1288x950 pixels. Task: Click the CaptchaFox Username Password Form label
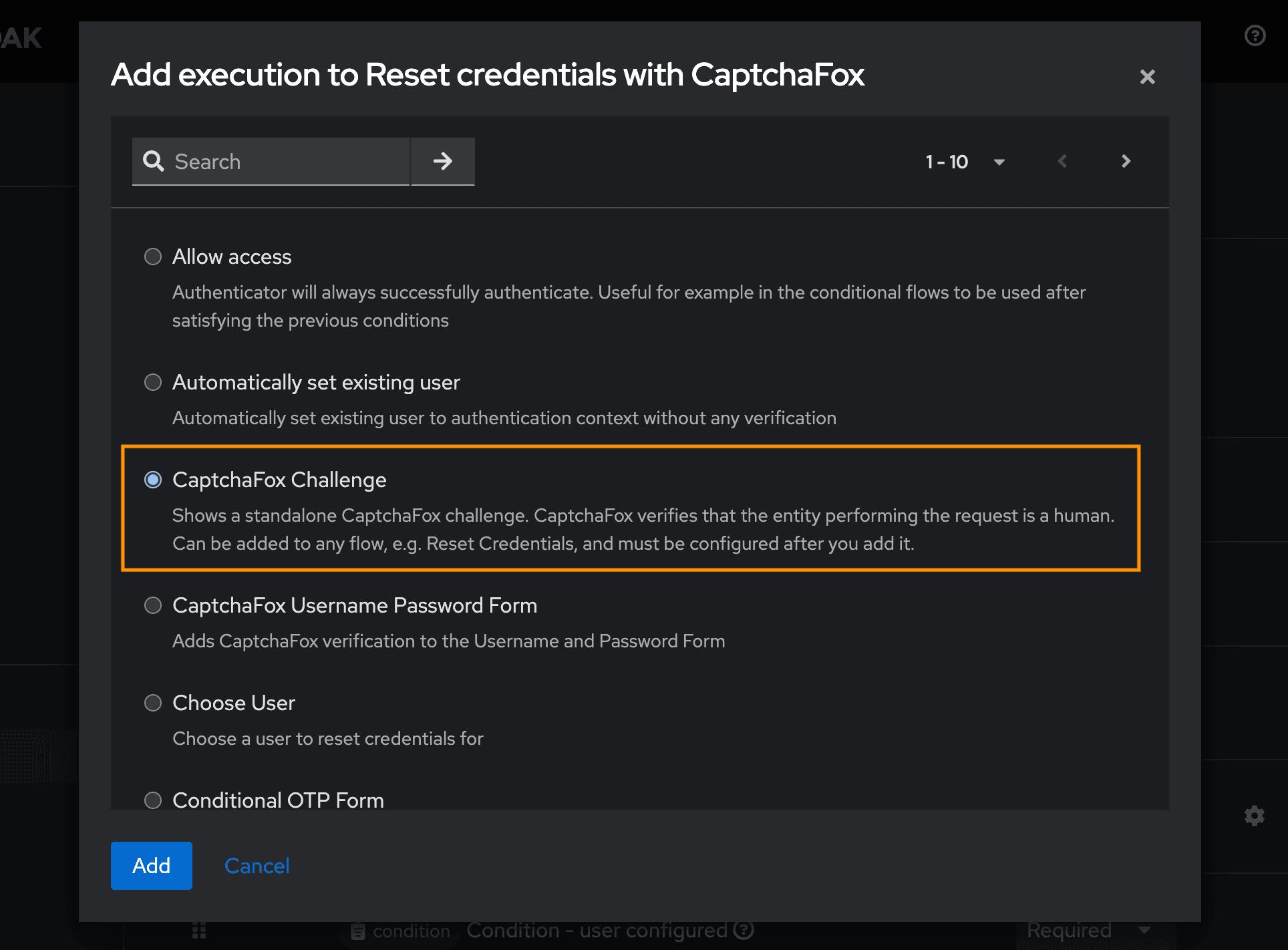[x=355, y=605]
